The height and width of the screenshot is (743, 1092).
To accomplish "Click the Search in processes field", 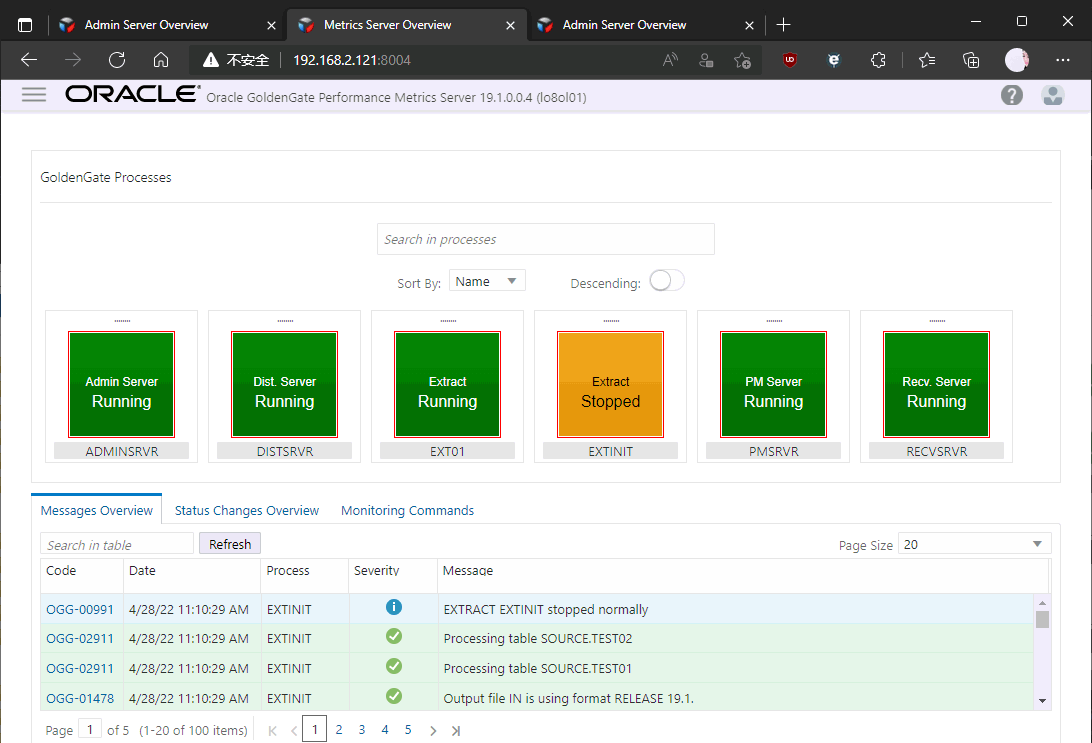I will point(546,240).
